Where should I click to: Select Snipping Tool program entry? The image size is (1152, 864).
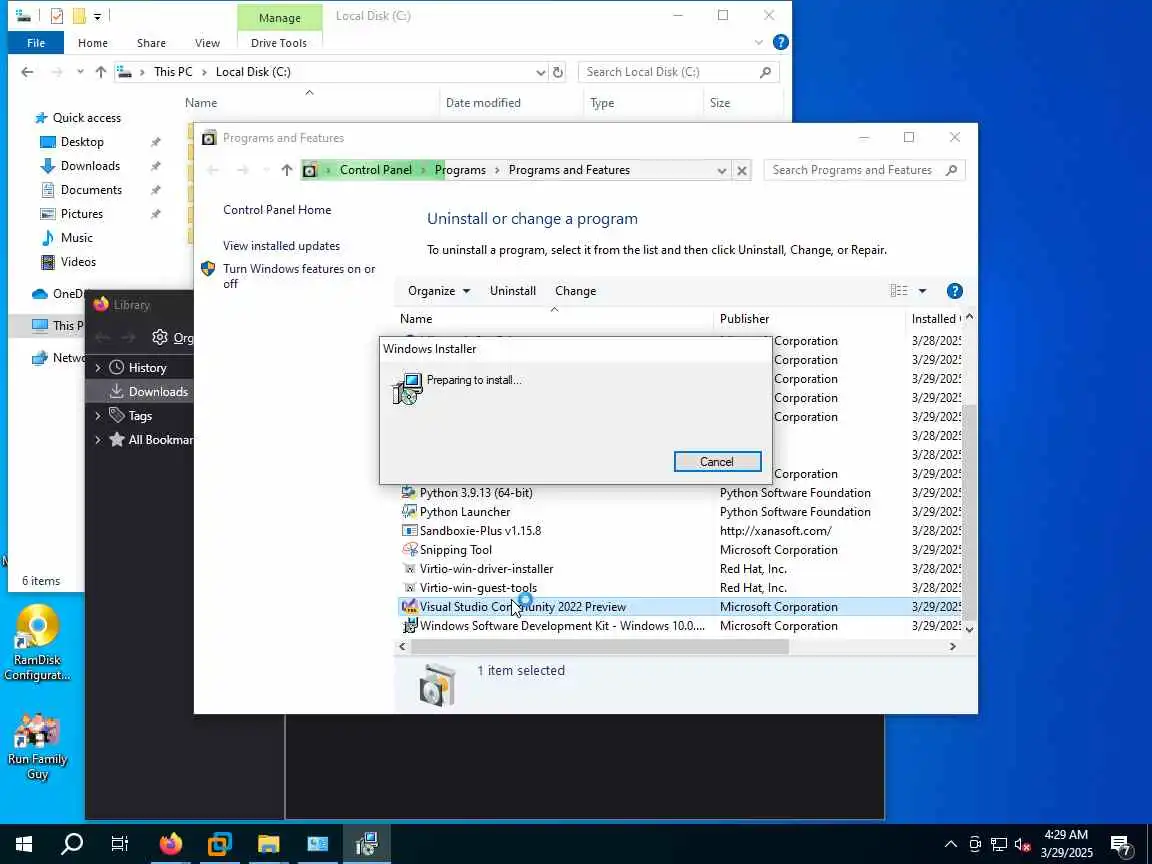(x=456, y=550)
